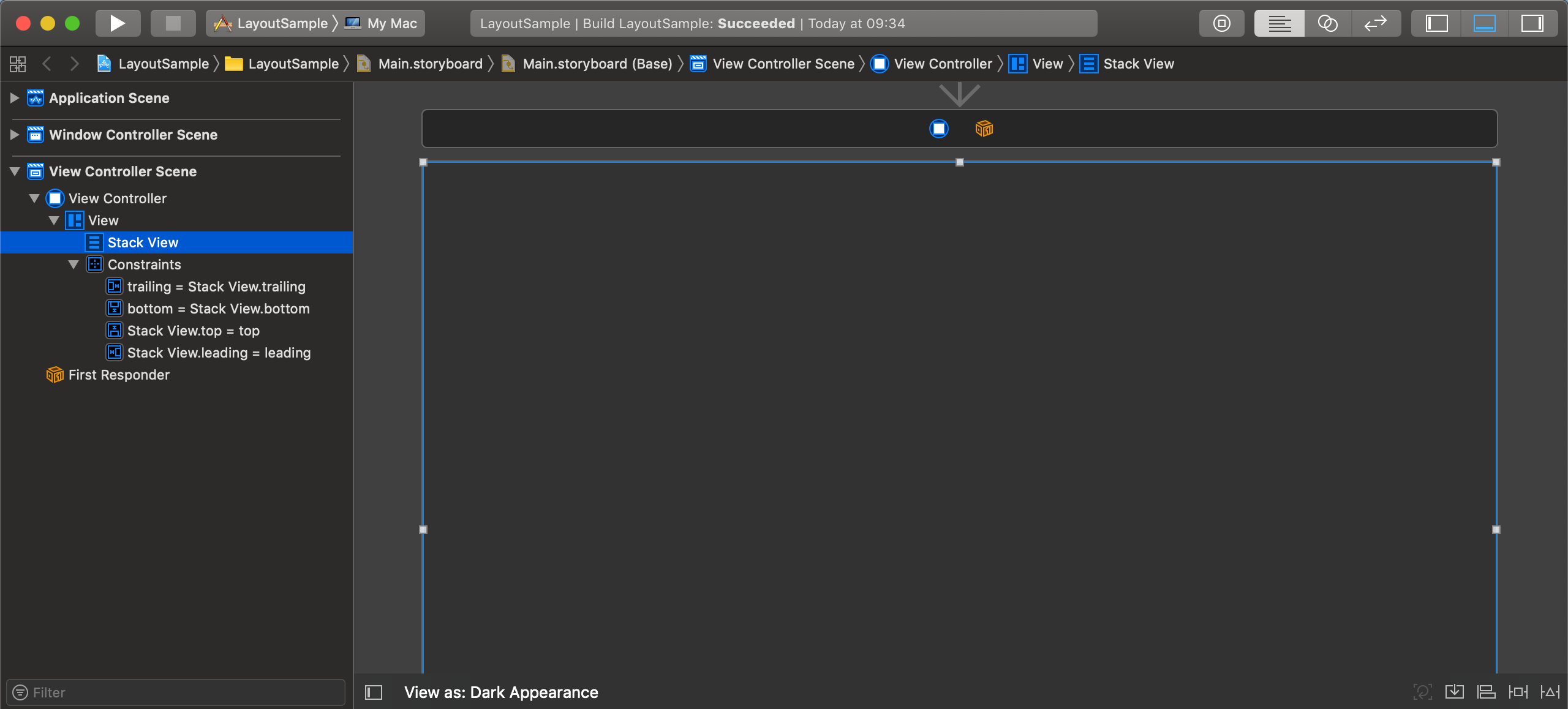Click the View as: Dark Appearance button
Viewport: 1568px width, 709px height.
[500, 692]
